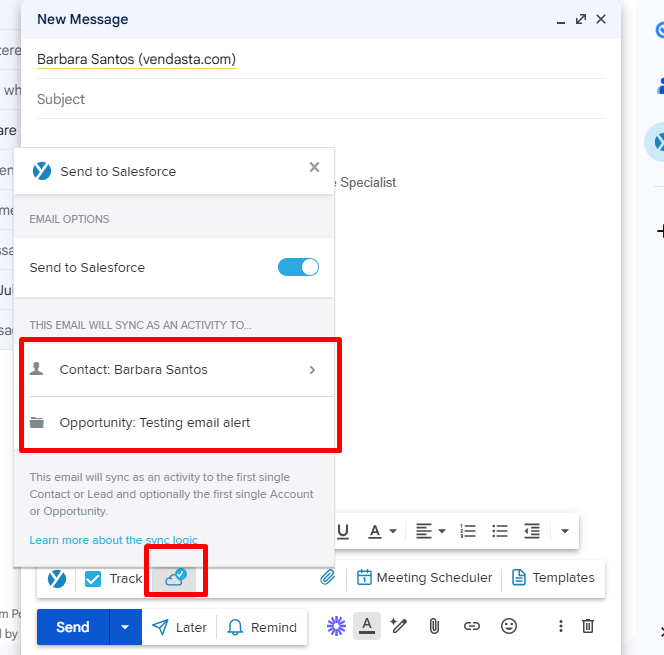This screenshot has width=664, height=655.
Task: Open the Salesforce cloud sync icon
Action: (x=175, y=577)
